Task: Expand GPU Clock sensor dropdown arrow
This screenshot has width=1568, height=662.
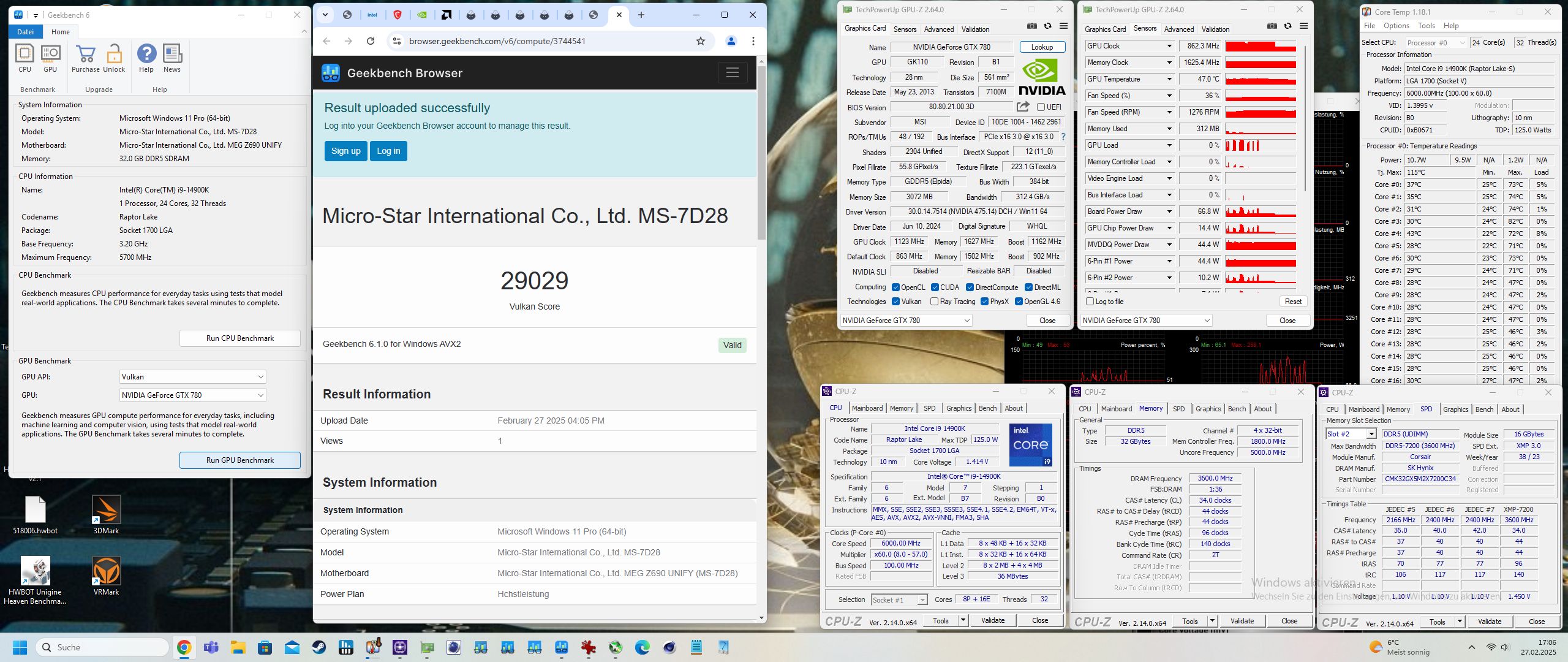Action: point(1169,46)
